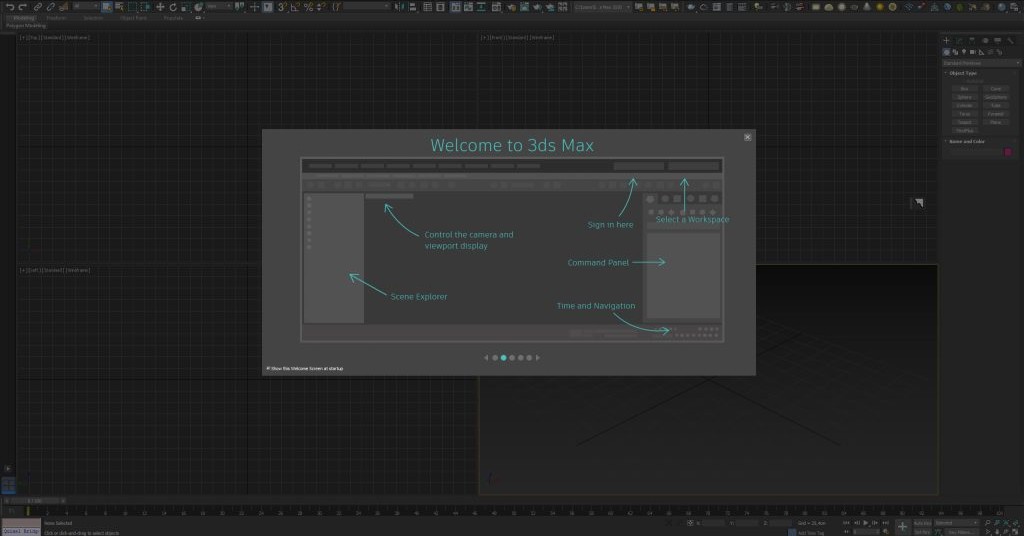Open the selection filter dropdown

click(86, 7)
